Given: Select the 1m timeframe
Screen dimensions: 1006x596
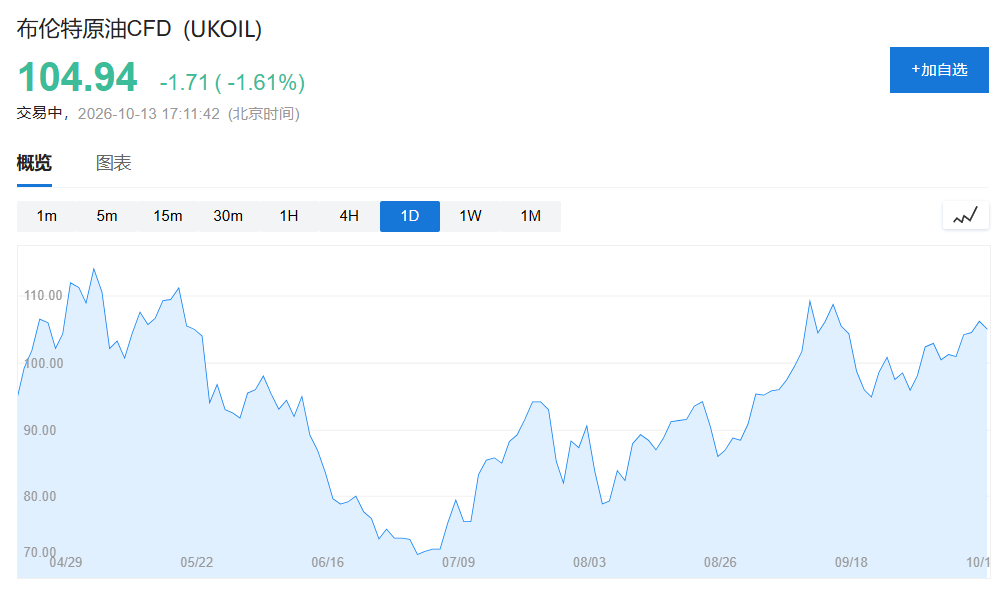Looking at the screenshot, I should point(47,216).
